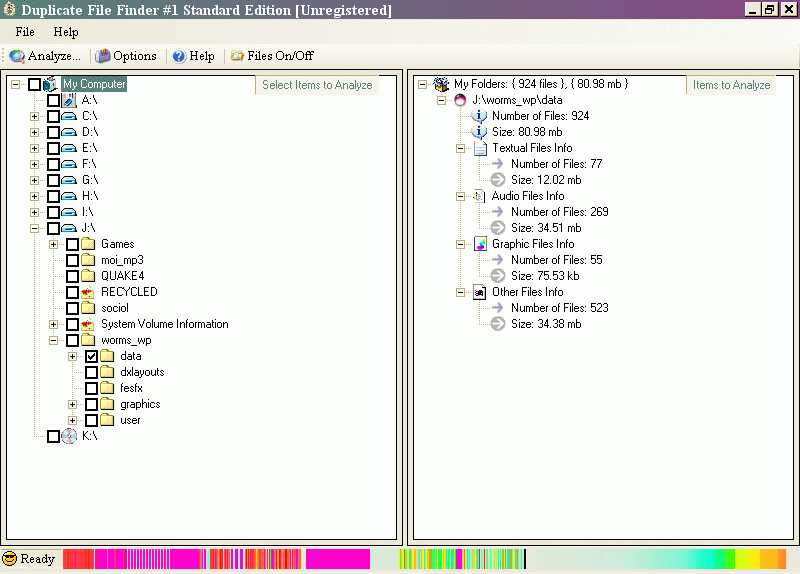Screen dimensions: 800x574
Task: Select the 'Size: 75.53 kb' row
Action: (x=545, y=276)
